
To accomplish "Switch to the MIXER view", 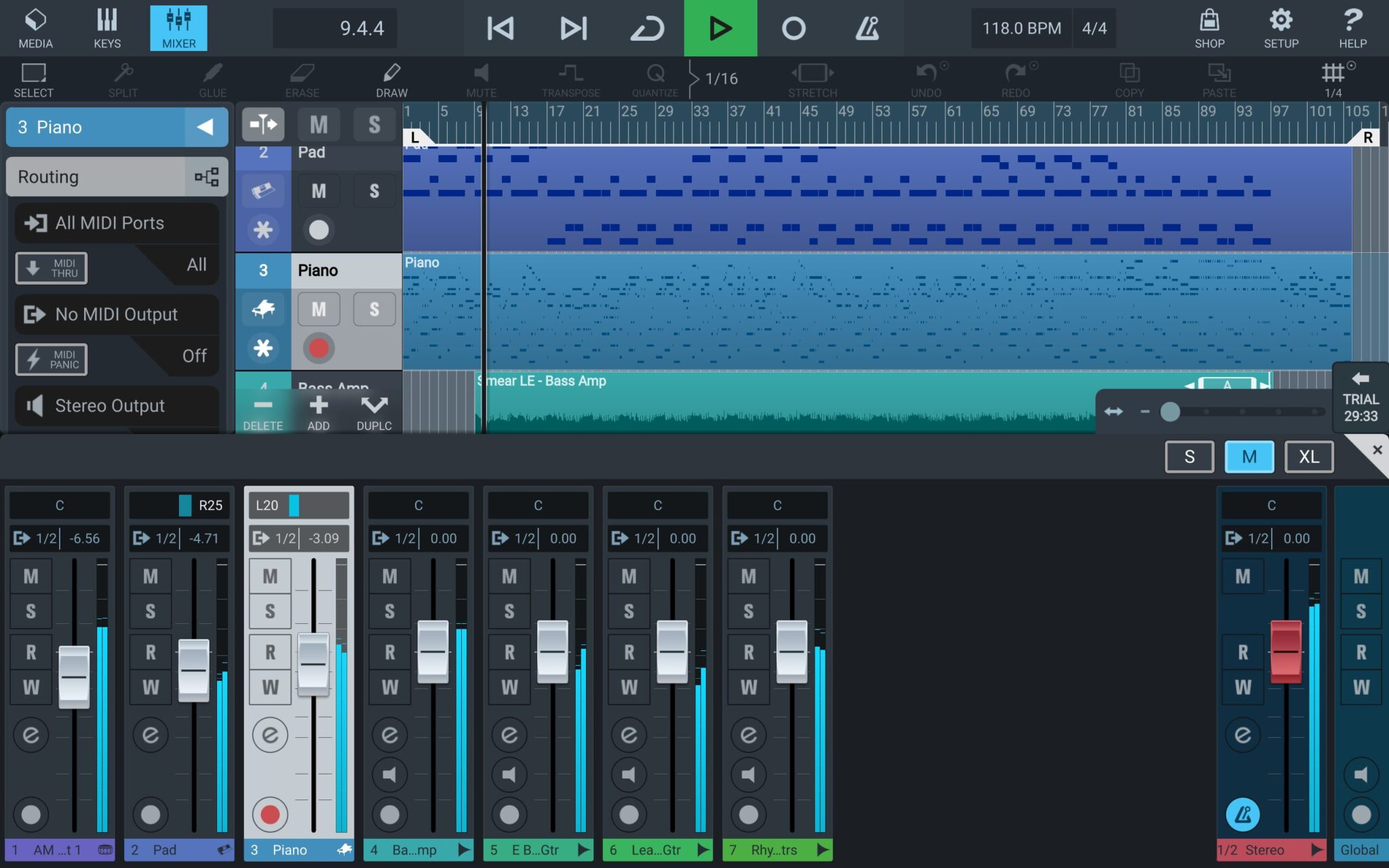I will tap(178, 28).
